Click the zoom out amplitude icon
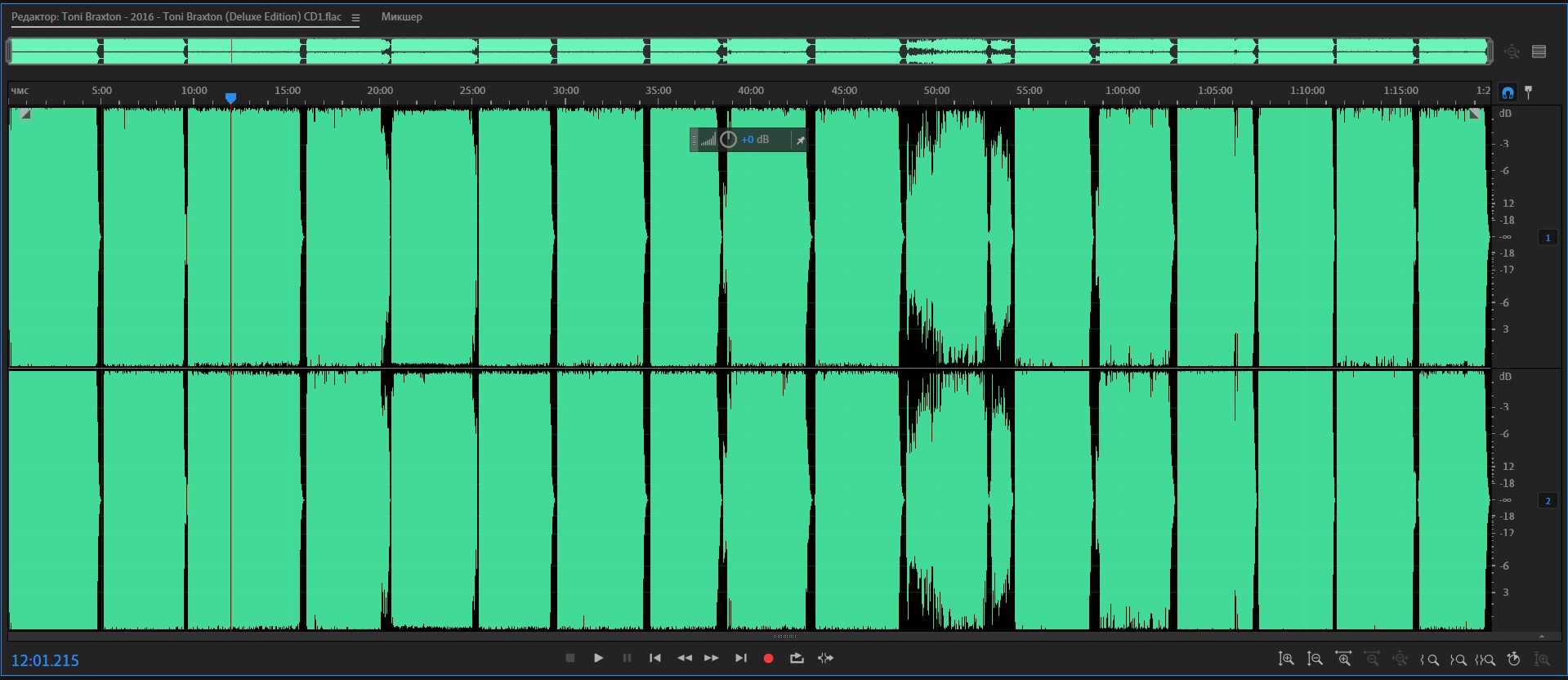1568x680 pixels. 1315,659
